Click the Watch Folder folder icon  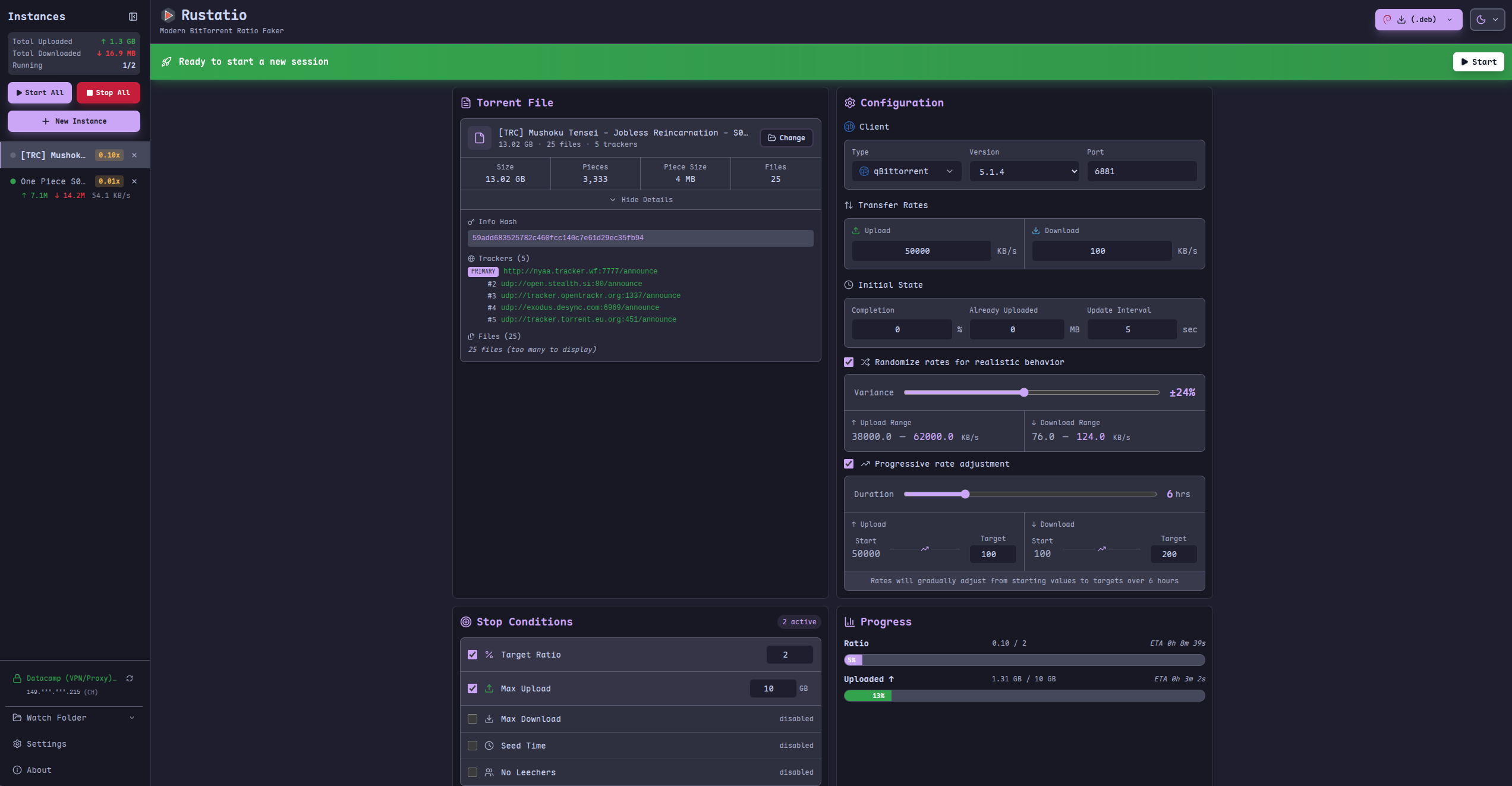[x=17, y=718]
